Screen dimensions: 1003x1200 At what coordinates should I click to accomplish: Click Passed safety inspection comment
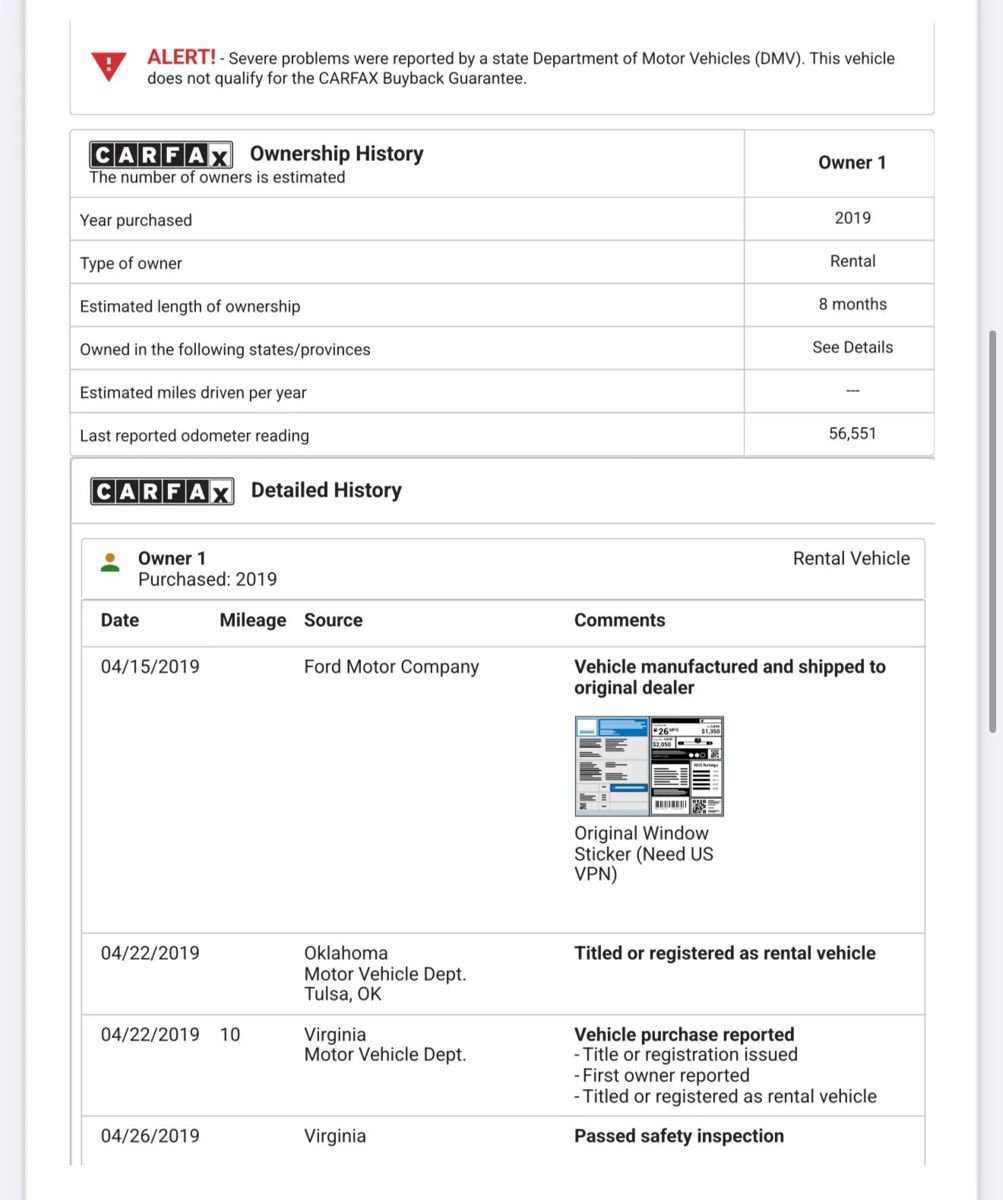coord(679,1136)
